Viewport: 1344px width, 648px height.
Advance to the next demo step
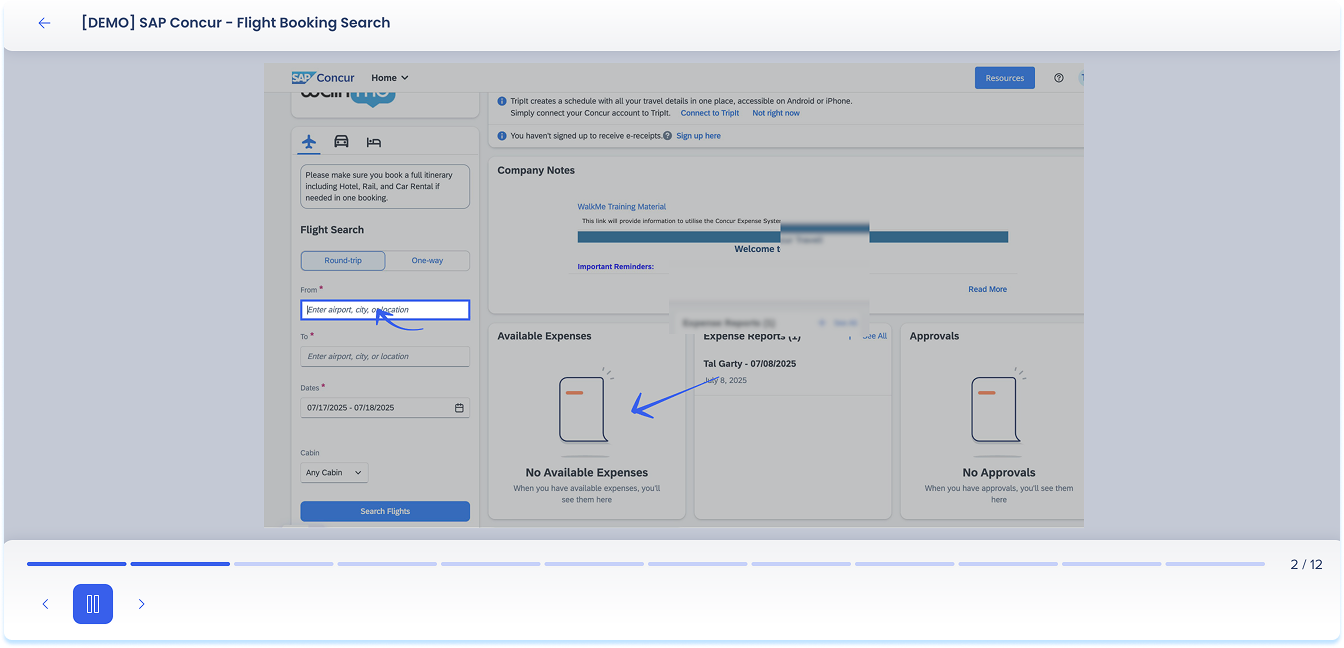pyautogui.click(x=141, y=604)
